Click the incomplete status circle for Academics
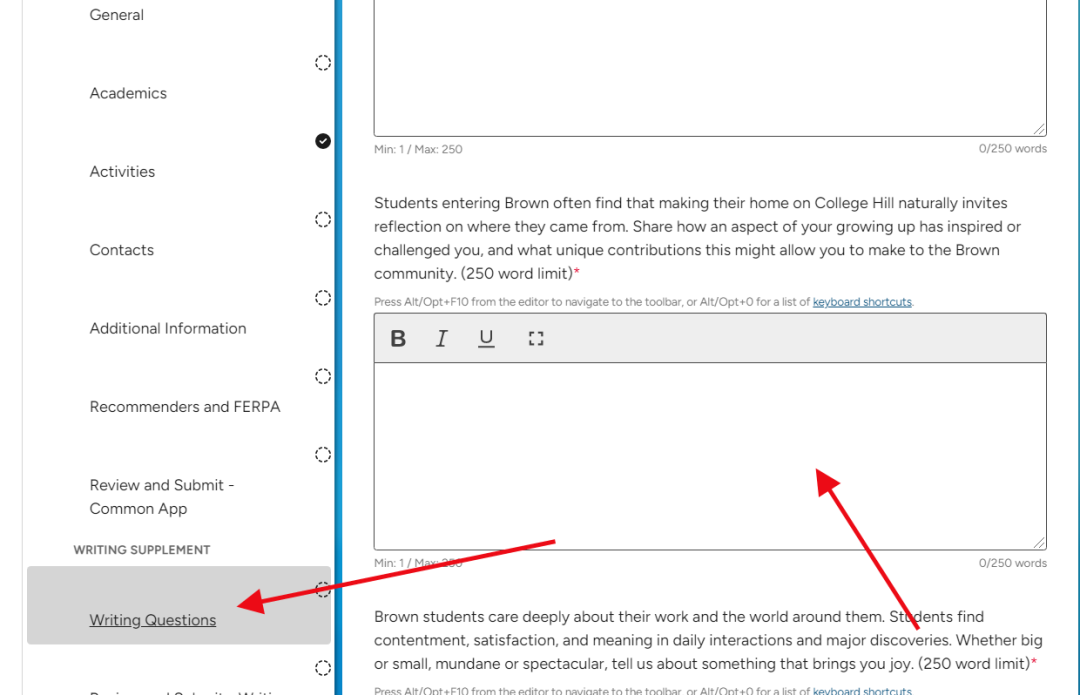The image size is (1080, 695). [x=323, y=63]
